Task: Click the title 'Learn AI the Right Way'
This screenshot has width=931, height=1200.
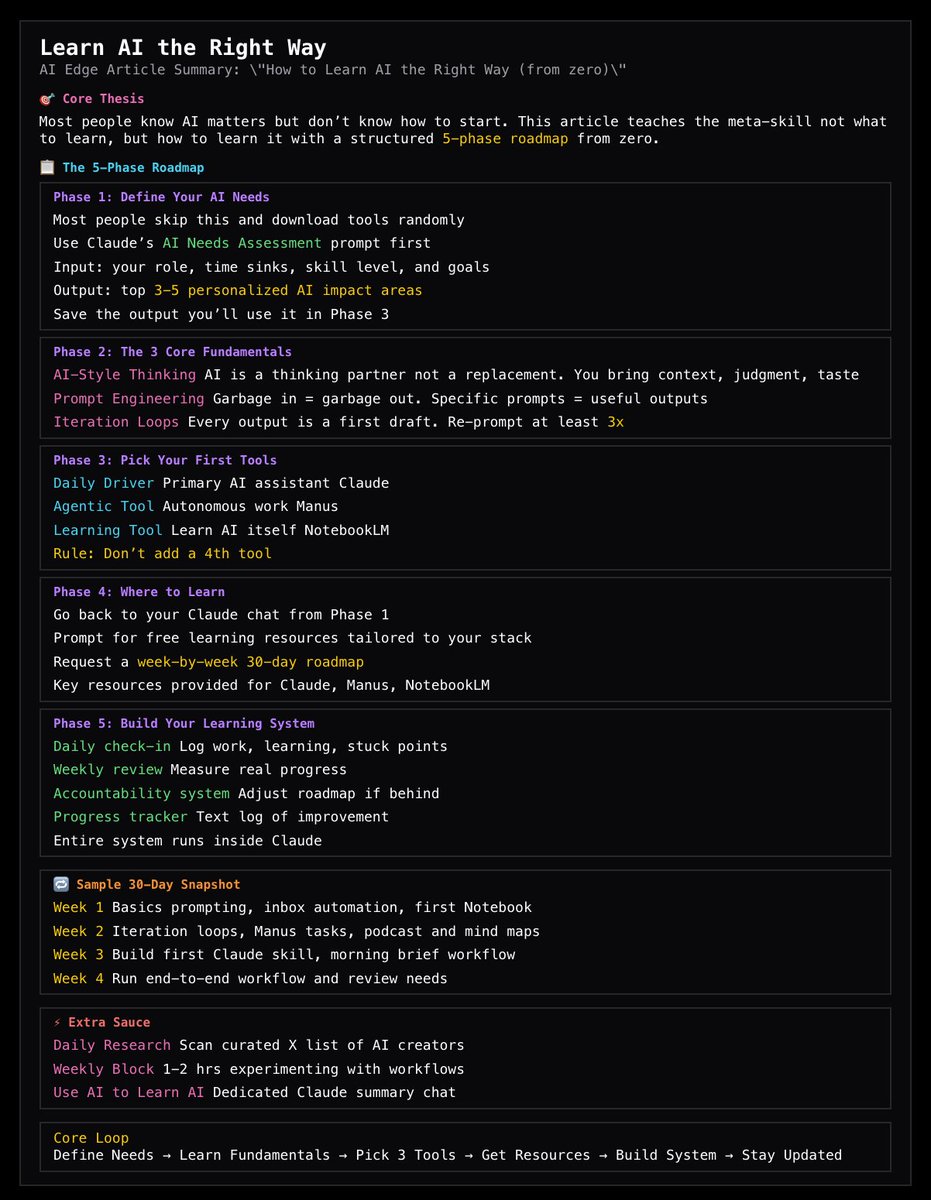Action: click(x=182, y=47)
